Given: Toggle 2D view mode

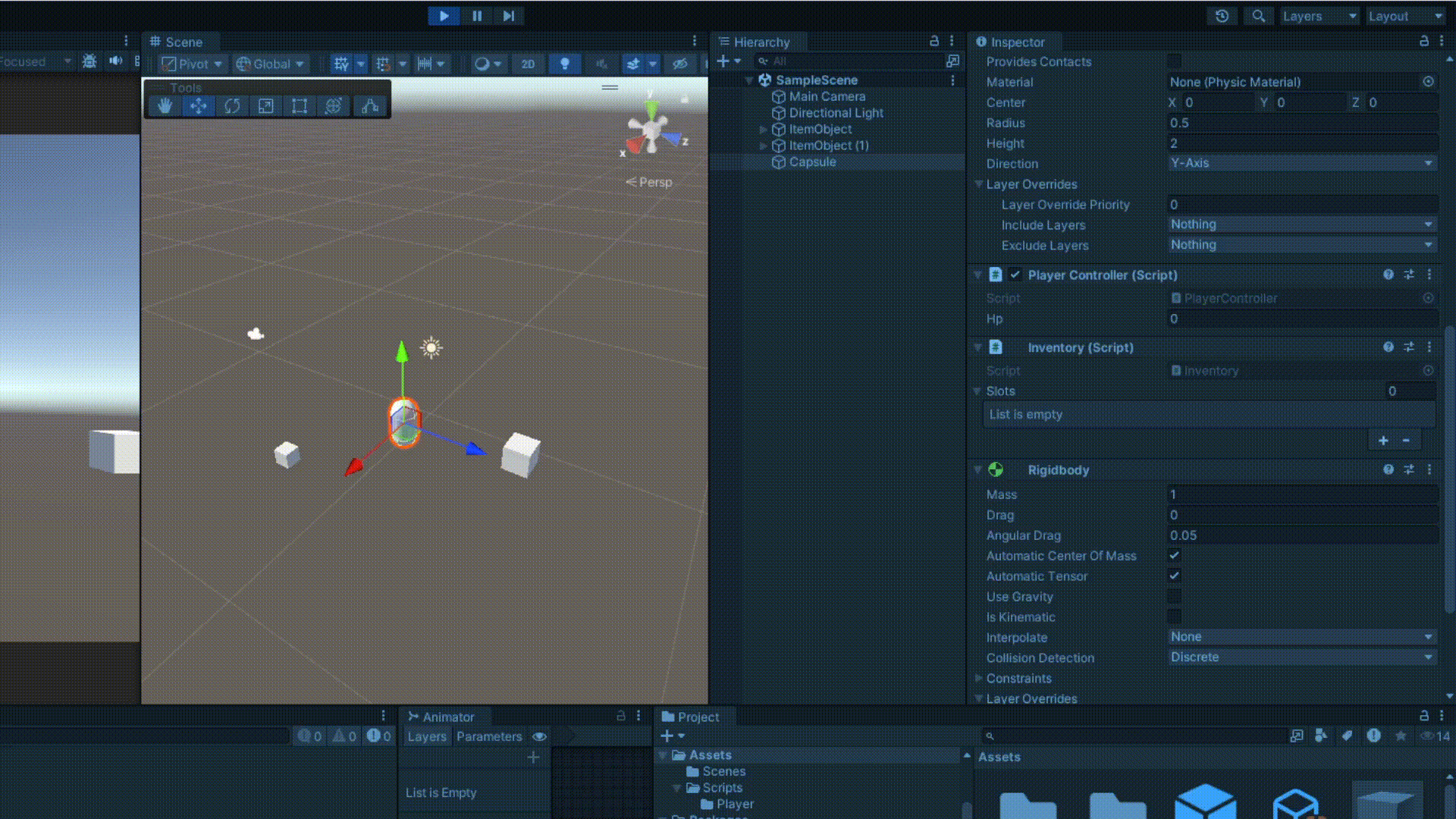Looking at the screenshot, I should pyautogui.click(x=528, y=64).
